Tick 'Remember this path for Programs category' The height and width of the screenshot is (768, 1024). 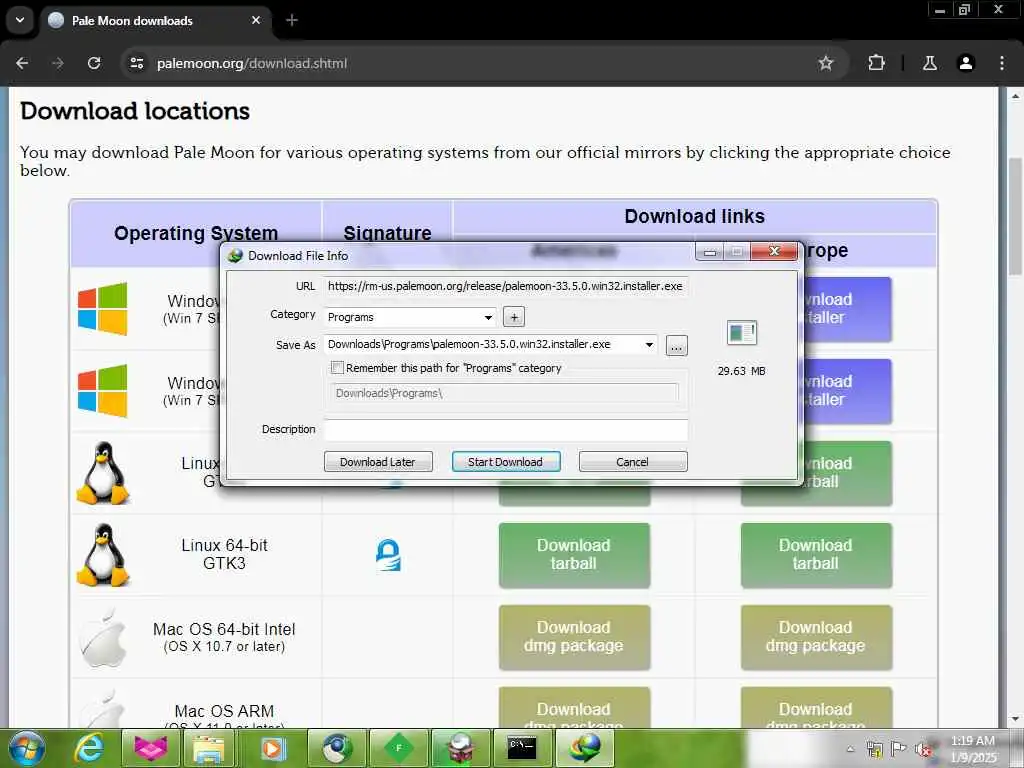pos(337,368)
